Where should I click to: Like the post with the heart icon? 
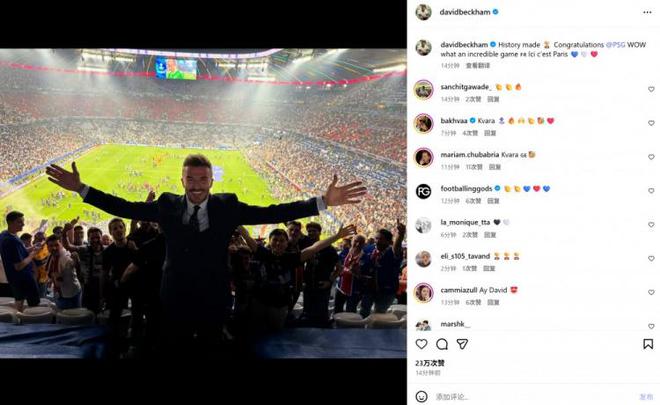(x=422, y=344)
